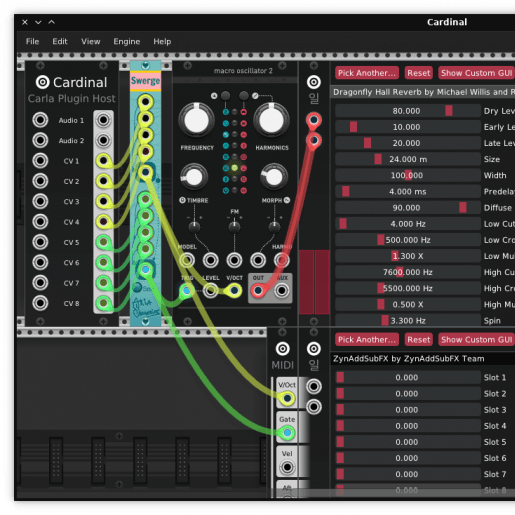
Task: Click the CV 1 output jack with yellow cable
Action: (103, 161)
